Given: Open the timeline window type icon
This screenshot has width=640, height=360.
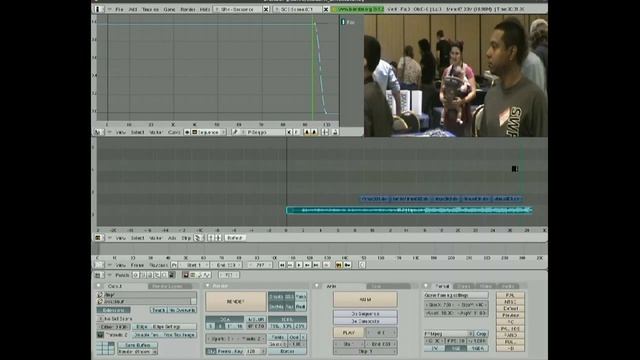Looking at the screenshot, I should tap(98, 265).
